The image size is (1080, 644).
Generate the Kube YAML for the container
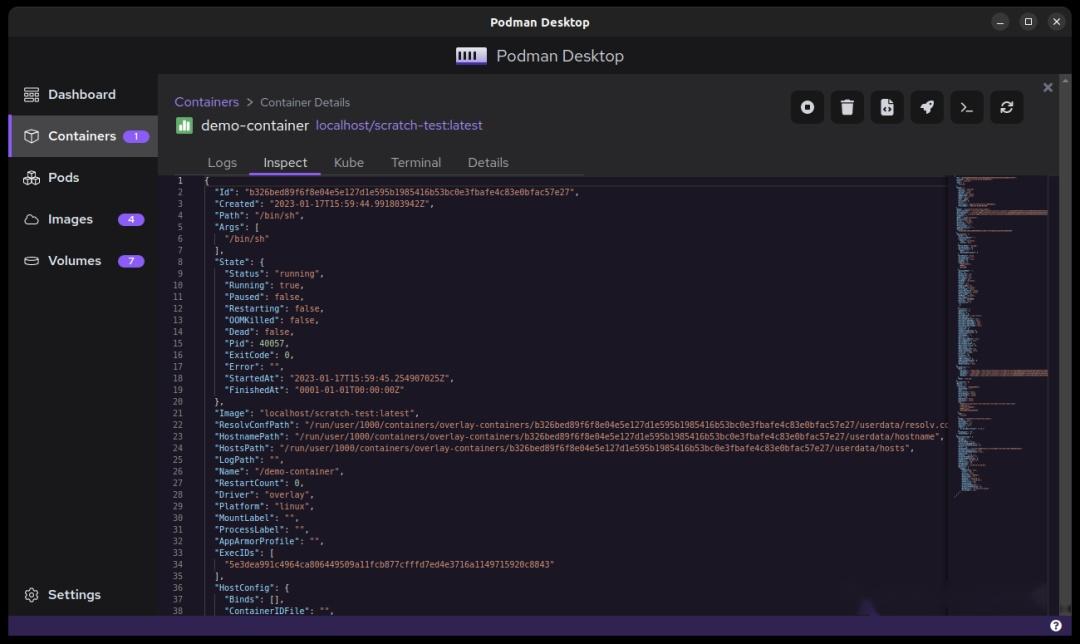pyautogui.click(x=887, y=107)
